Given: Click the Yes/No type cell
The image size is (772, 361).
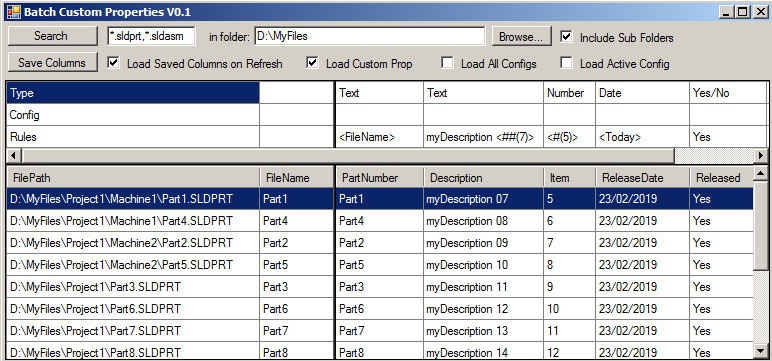Looking at the screenshot, I should pyautogui.click(x=728, y=93).
